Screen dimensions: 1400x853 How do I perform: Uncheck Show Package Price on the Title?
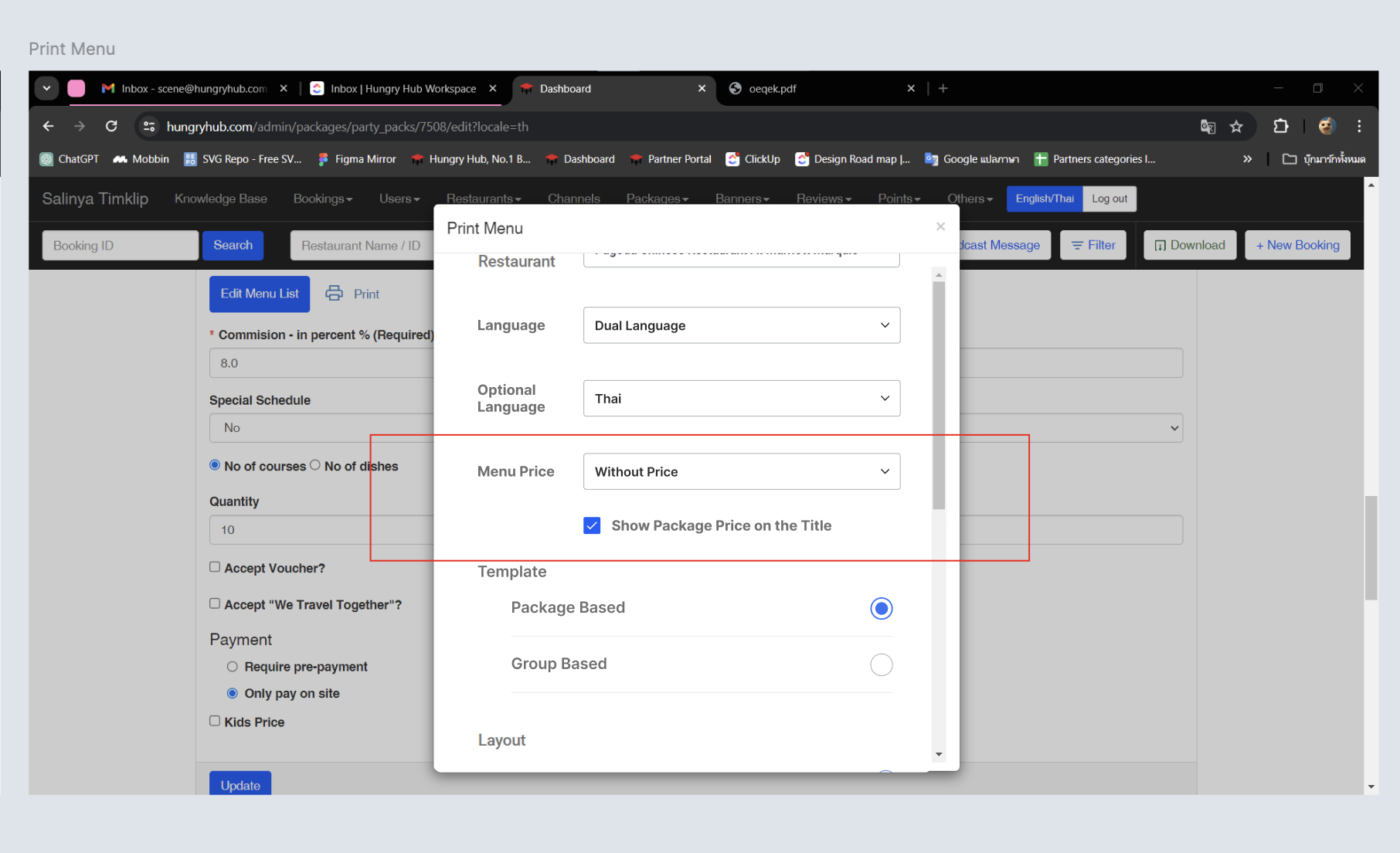point(592,525)
